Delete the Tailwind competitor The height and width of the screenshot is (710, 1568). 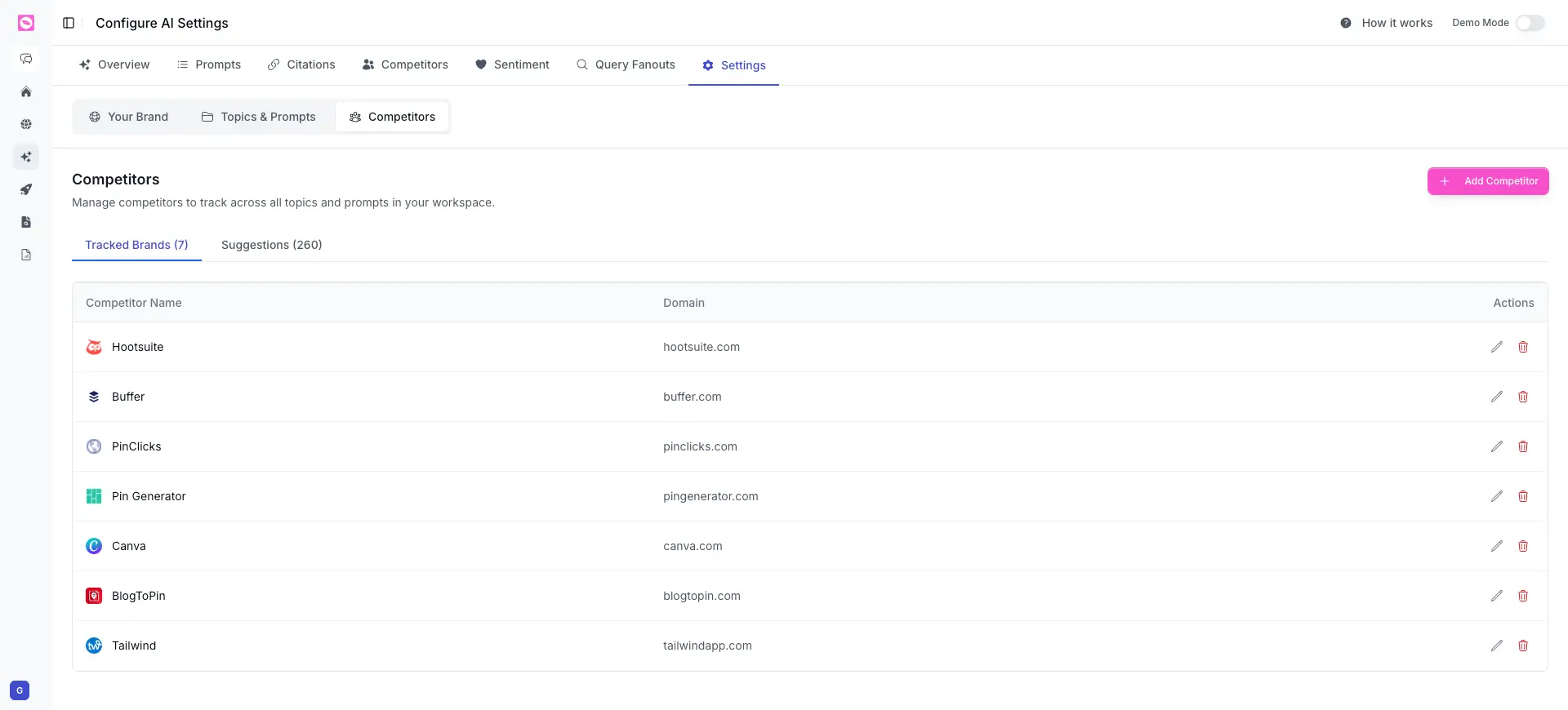point(1523,646)
